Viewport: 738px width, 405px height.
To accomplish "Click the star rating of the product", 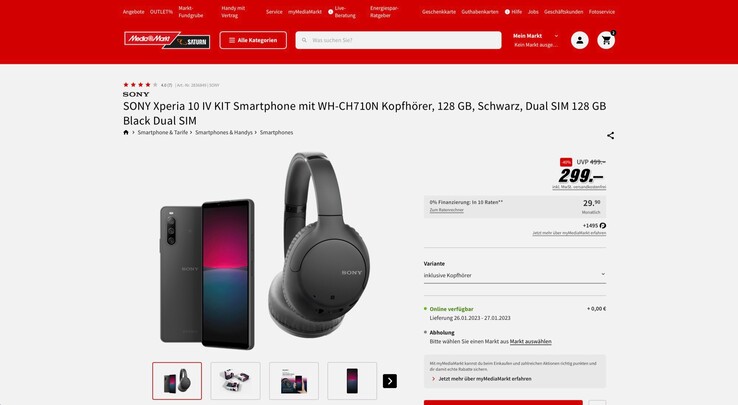I will 140,85.
